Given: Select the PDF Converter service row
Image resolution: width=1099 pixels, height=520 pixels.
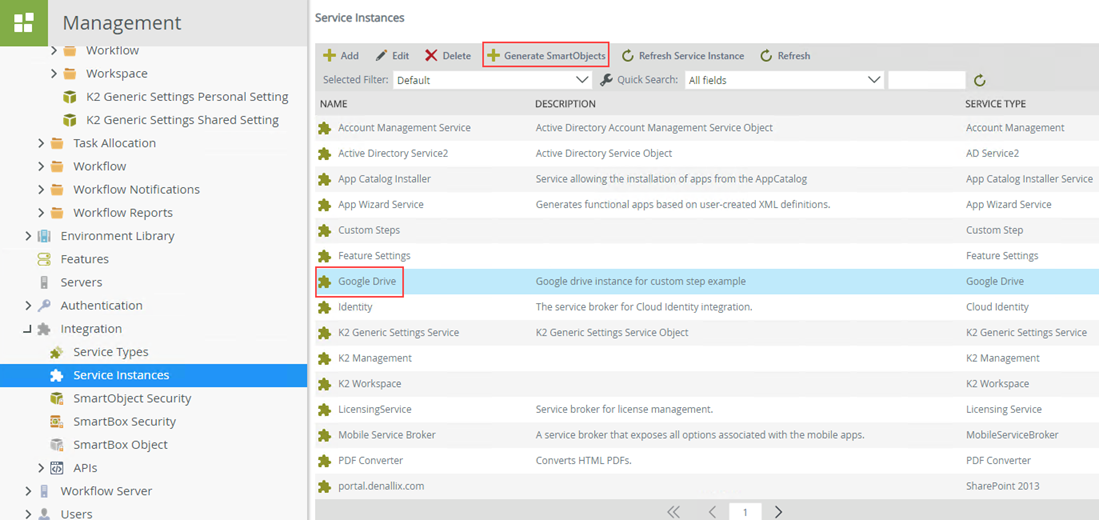Looking at the screenshot, I should [x=370, y=461].
